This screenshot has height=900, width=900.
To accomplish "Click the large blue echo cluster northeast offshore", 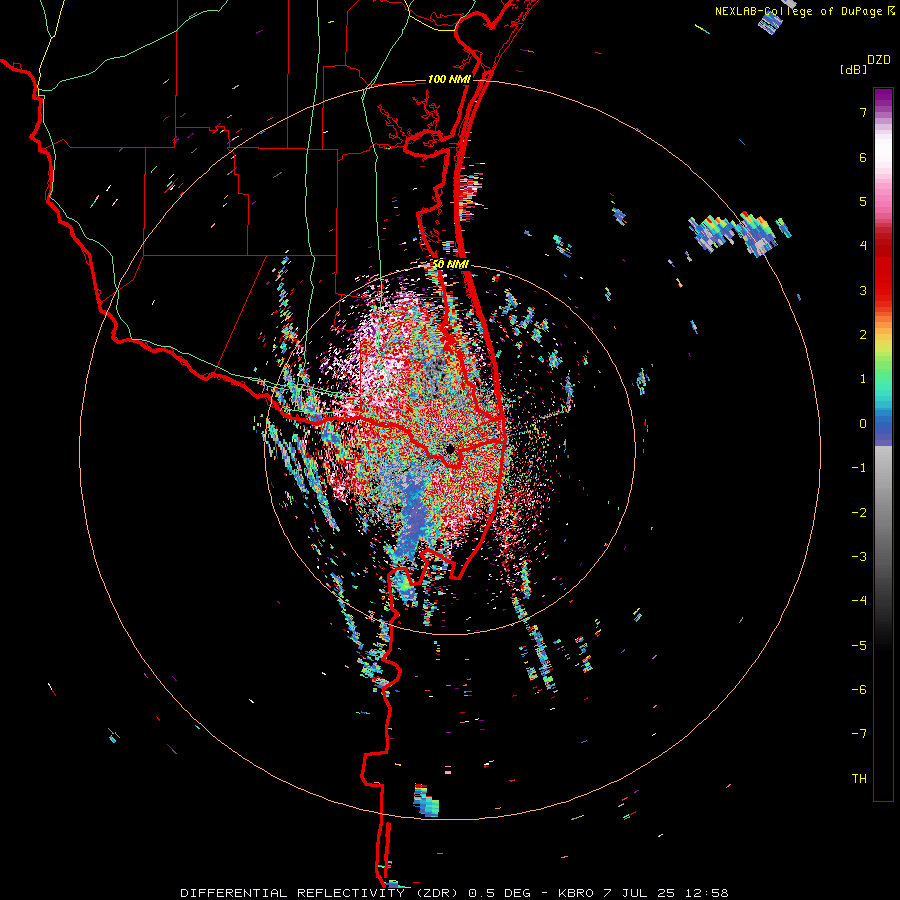I will tap(738, 232).
